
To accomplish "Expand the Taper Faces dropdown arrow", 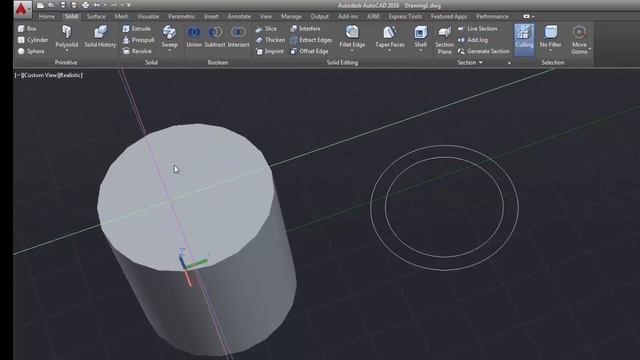I will tap(390, 51).
